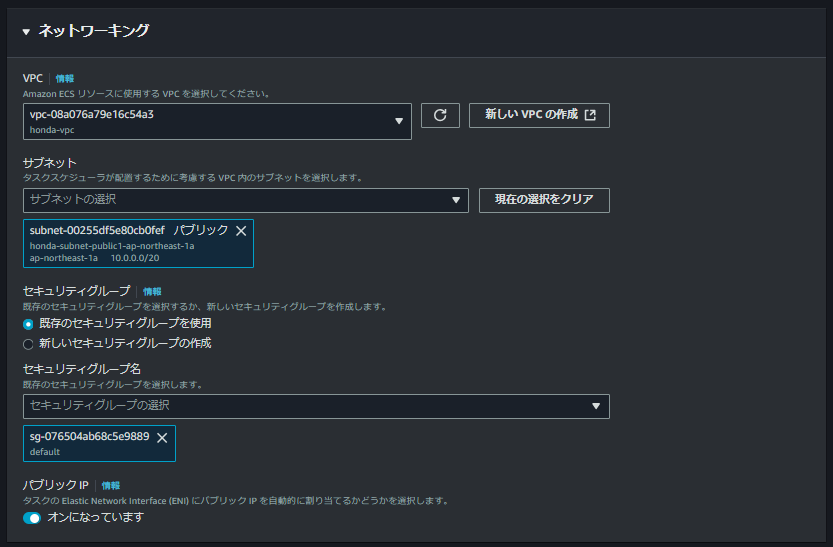Toggle the パブリック IP switch off
Image resolution: width=833 pixels, height=547 pixels.
[x=32, y=518]
